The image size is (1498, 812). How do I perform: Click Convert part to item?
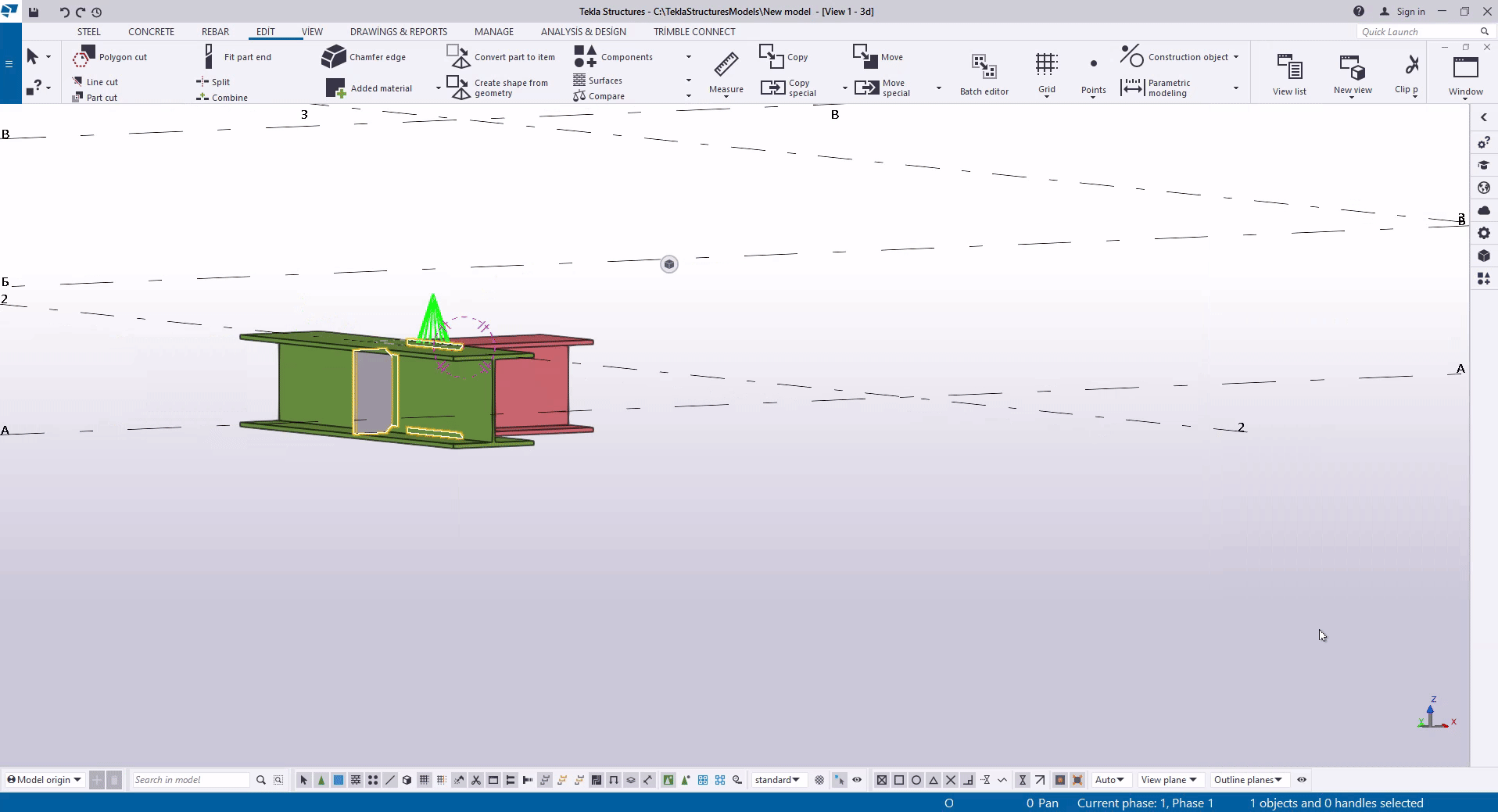(501, 57)
